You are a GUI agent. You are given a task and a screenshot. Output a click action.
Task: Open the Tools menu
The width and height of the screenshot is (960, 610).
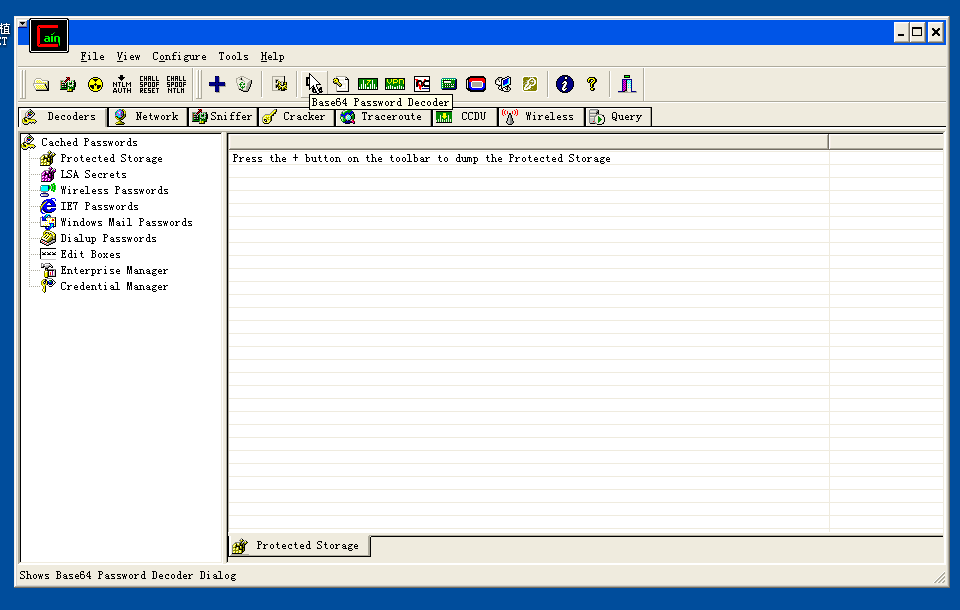[233, 56]
